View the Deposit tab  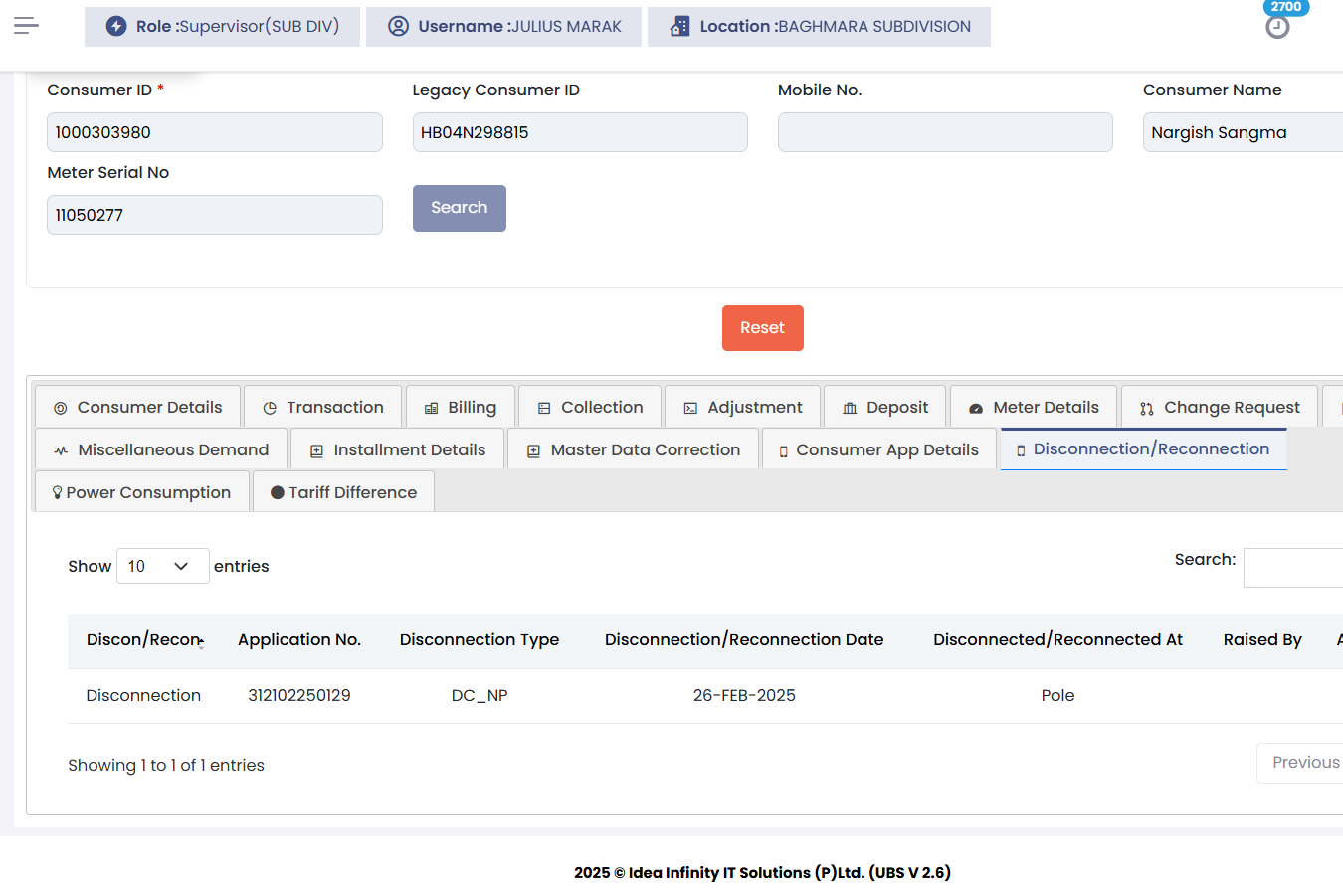tap(885, 407)
